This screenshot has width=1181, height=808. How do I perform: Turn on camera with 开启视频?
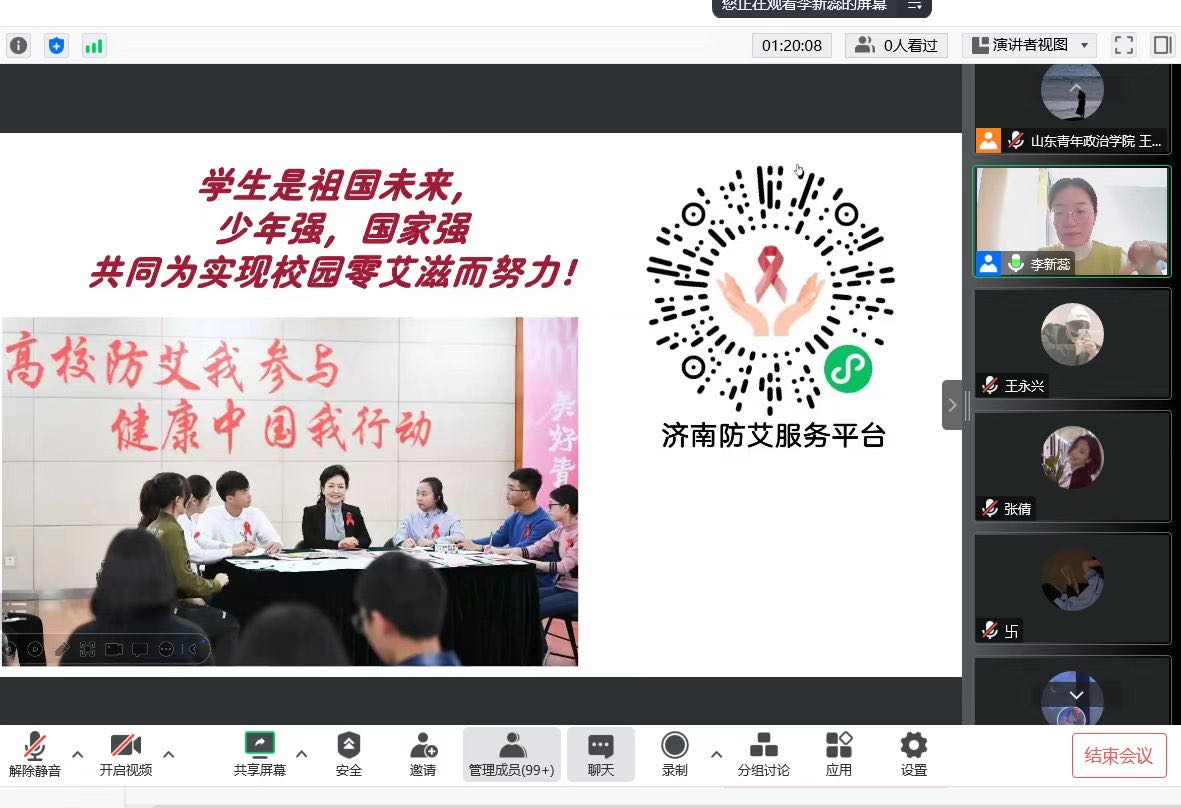[125, 754]
